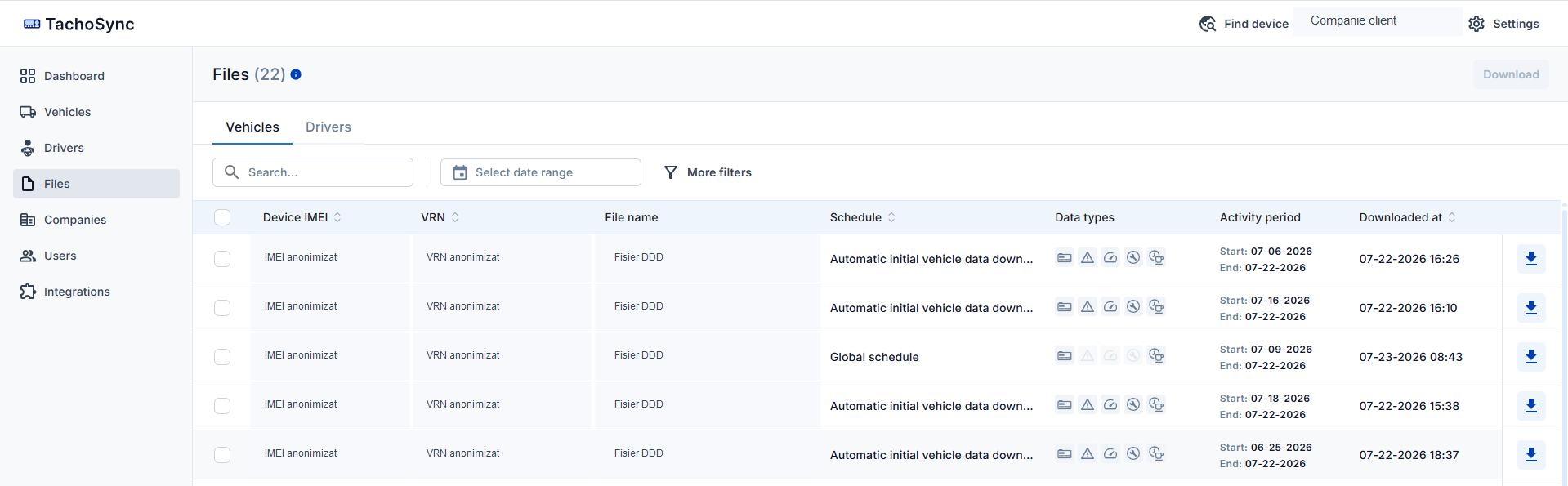Click the Global schedule text
Viewport: 1568px width, 486px height.
[x=874, y=357]
